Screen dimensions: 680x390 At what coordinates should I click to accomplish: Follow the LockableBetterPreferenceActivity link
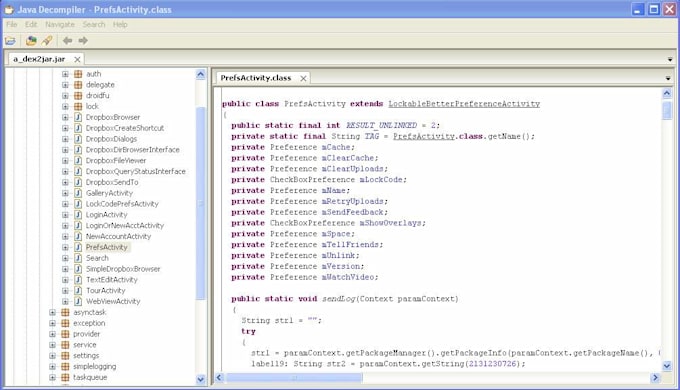(x=464, y=104)
